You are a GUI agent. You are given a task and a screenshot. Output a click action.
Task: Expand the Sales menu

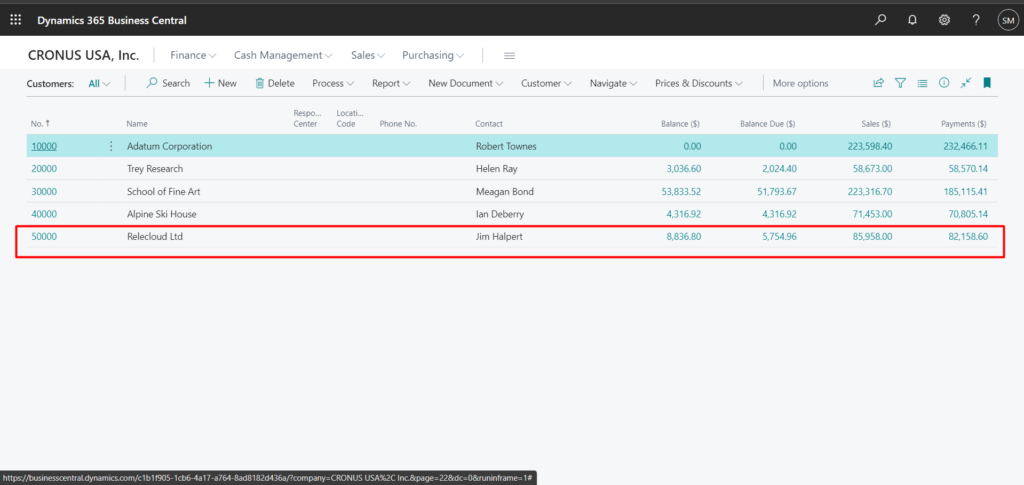coord(368,55)
